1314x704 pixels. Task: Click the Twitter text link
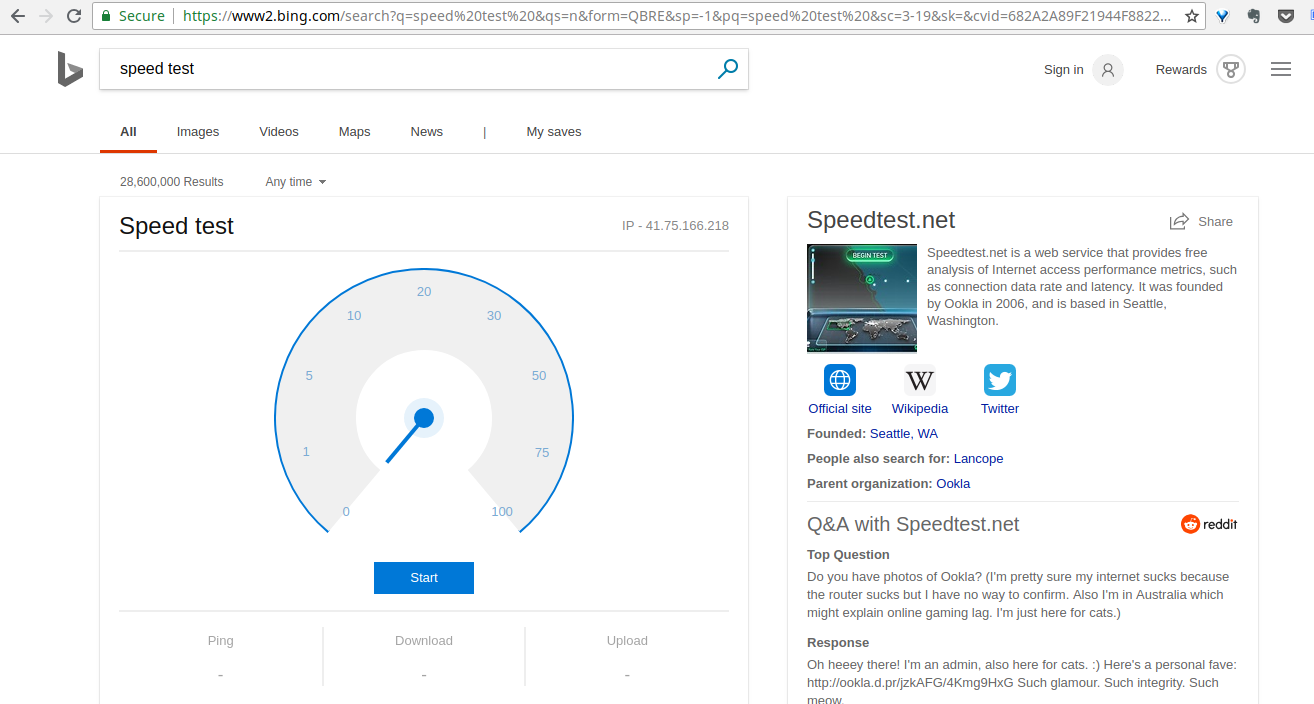click(x=1000, y=409)
